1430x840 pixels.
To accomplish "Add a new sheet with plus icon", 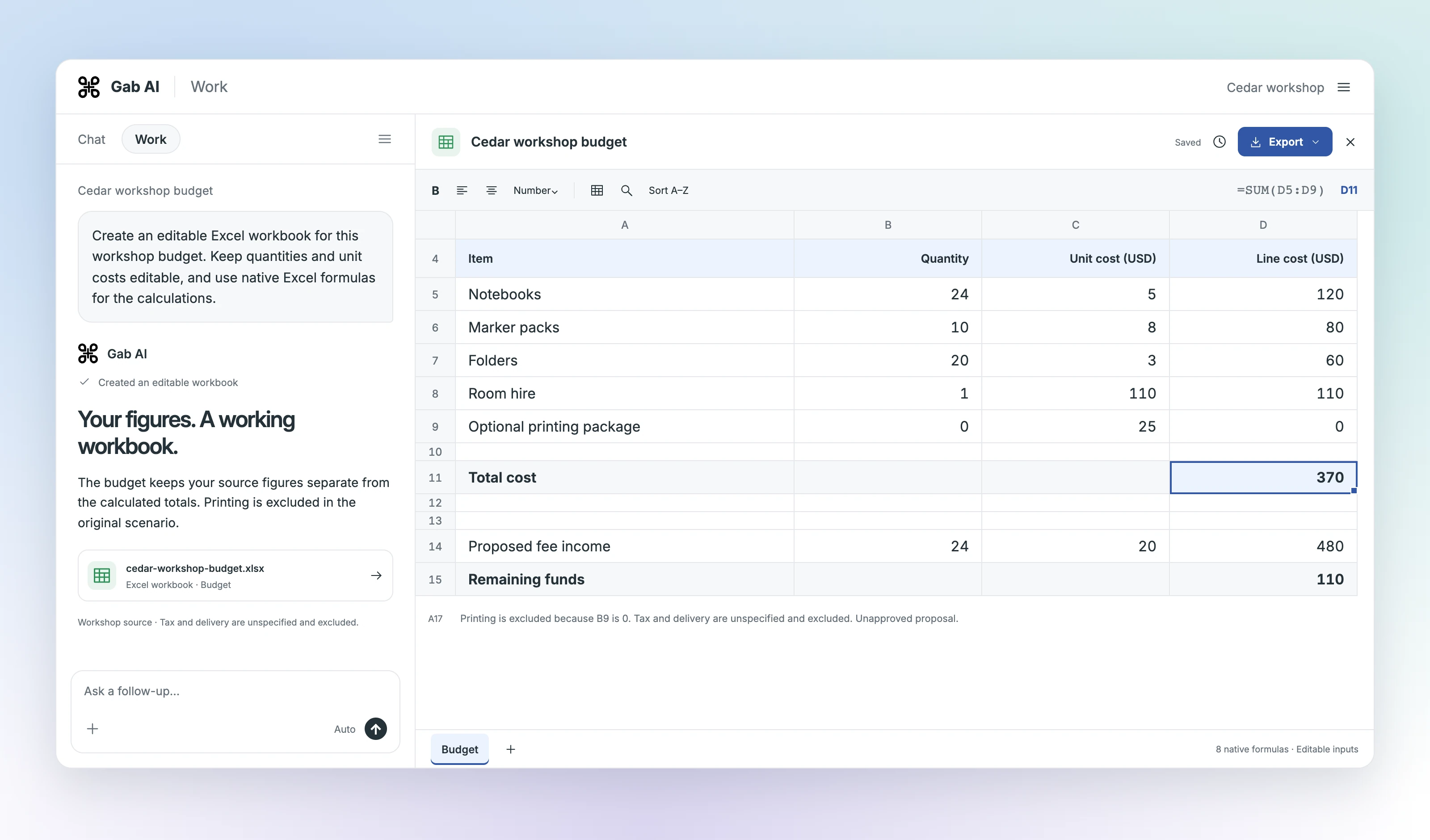I will pos(510,749).
